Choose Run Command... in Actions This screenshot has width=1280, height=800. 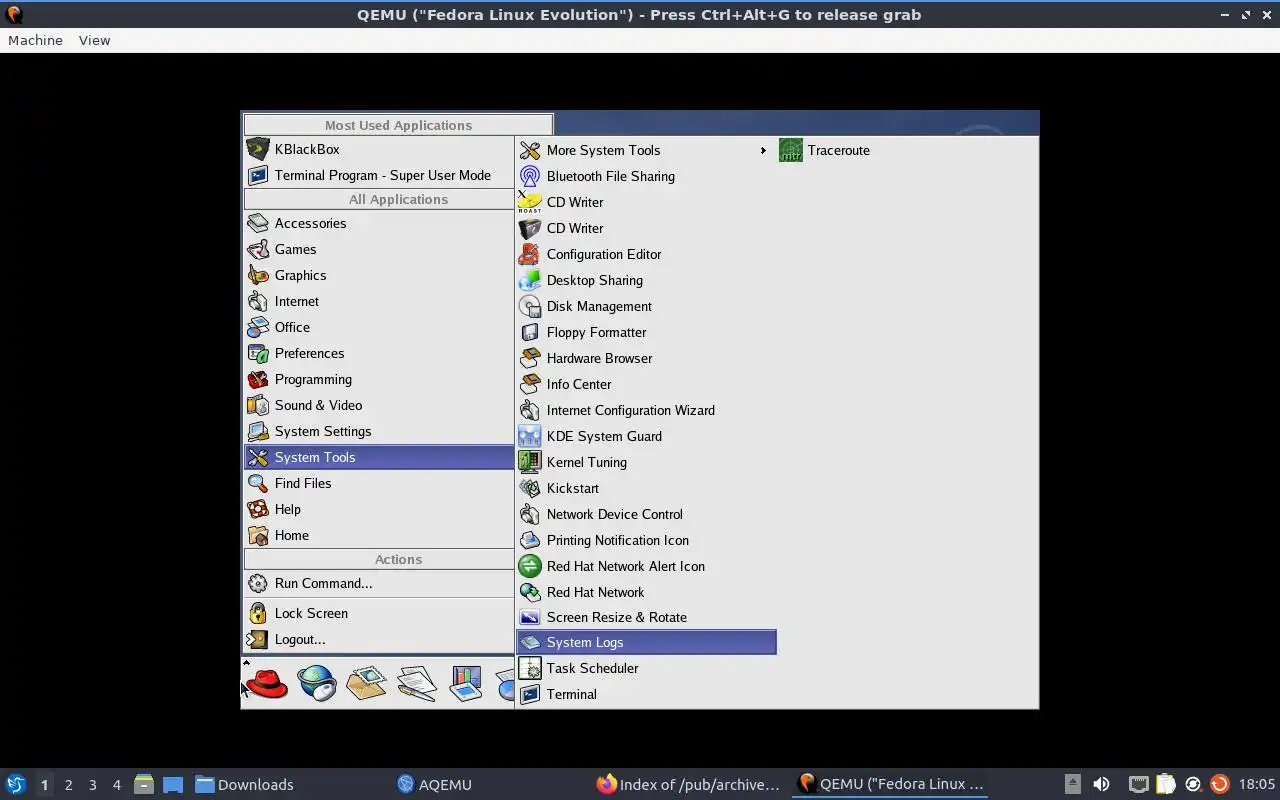point(379,583)
